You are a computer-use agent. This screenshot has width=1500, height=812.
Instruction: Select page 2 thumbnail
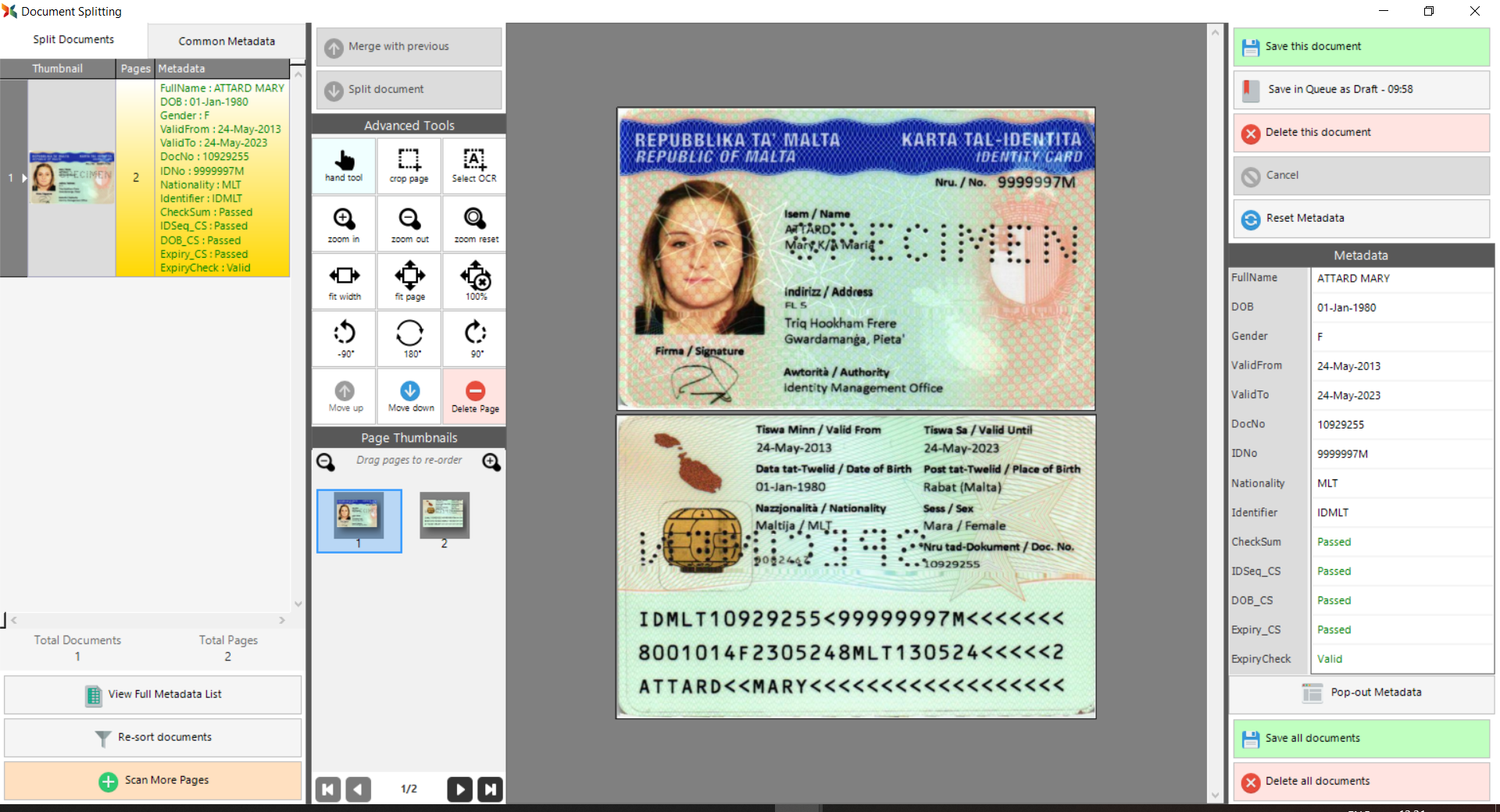tap(444, 517)
